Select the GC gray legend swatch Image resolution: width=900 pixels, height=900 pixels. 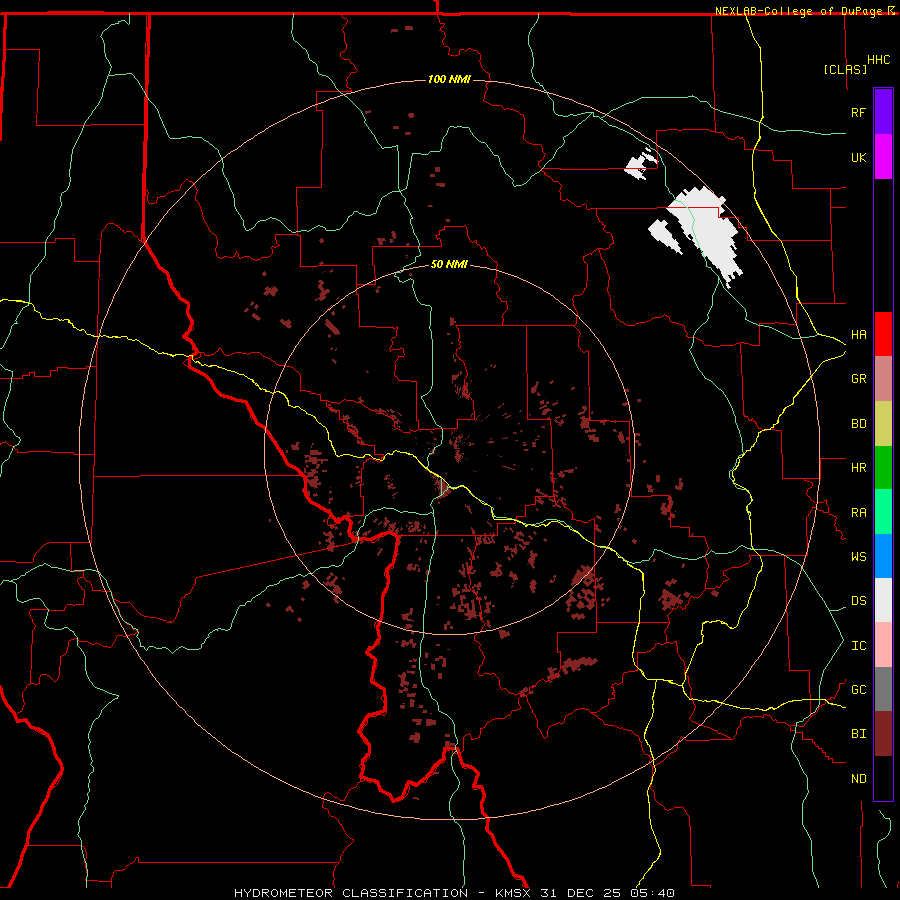point(883,689)
